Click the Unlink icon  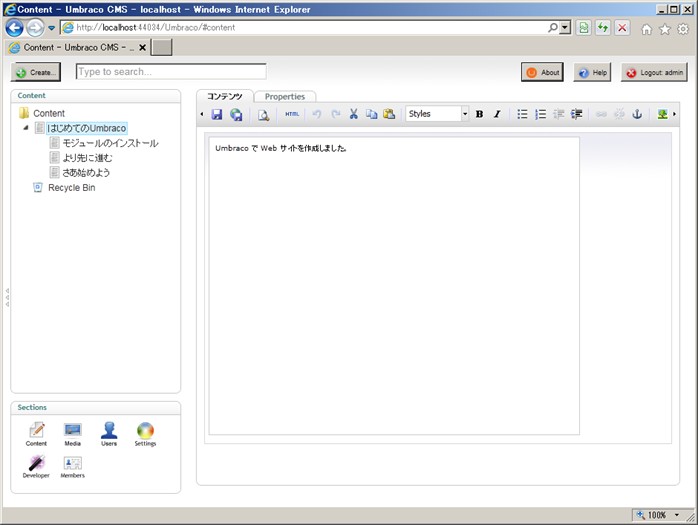pos(619,114)
